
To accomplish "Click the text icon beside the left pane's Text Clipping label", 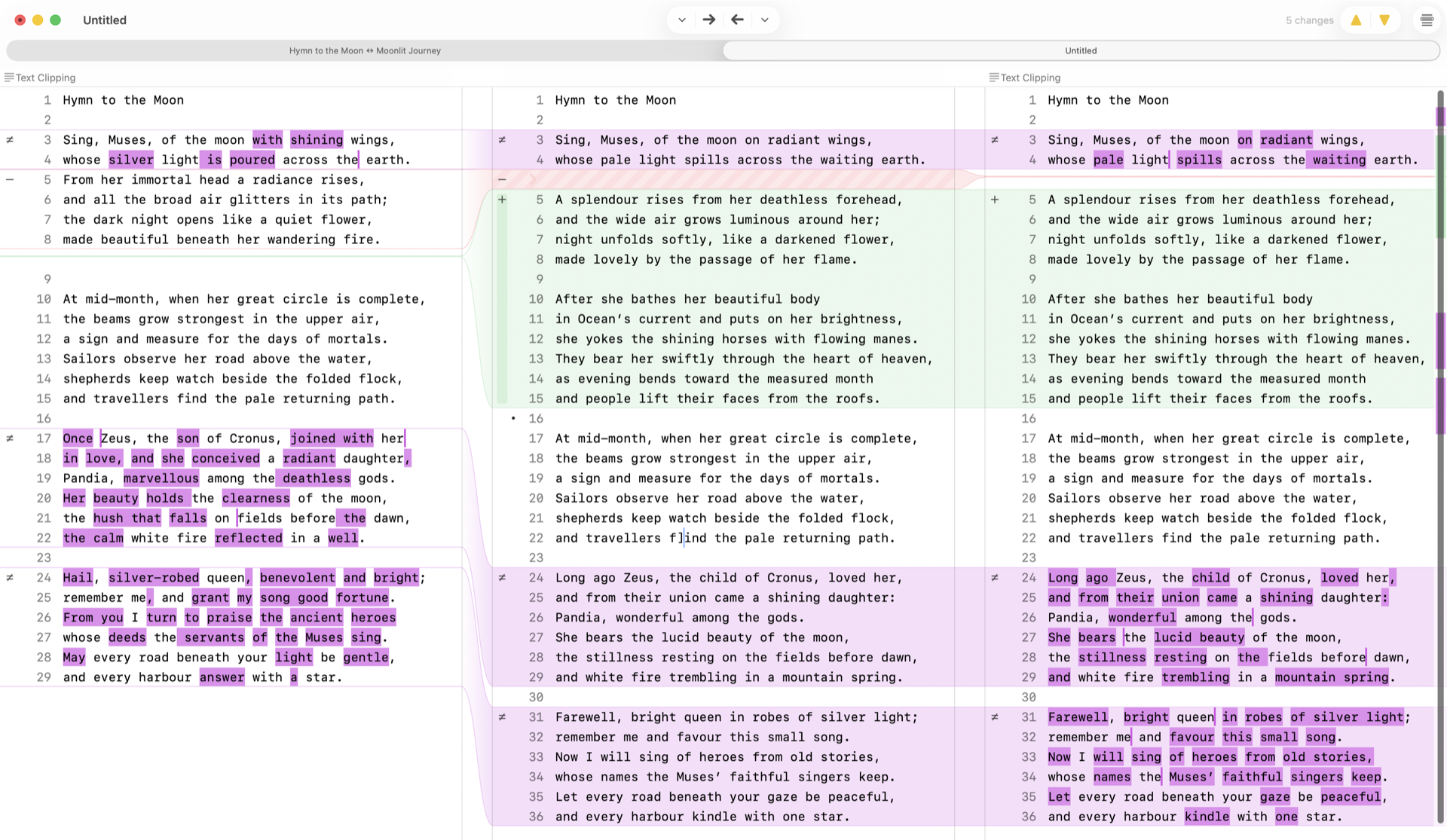I will click(x=9, y=78).
